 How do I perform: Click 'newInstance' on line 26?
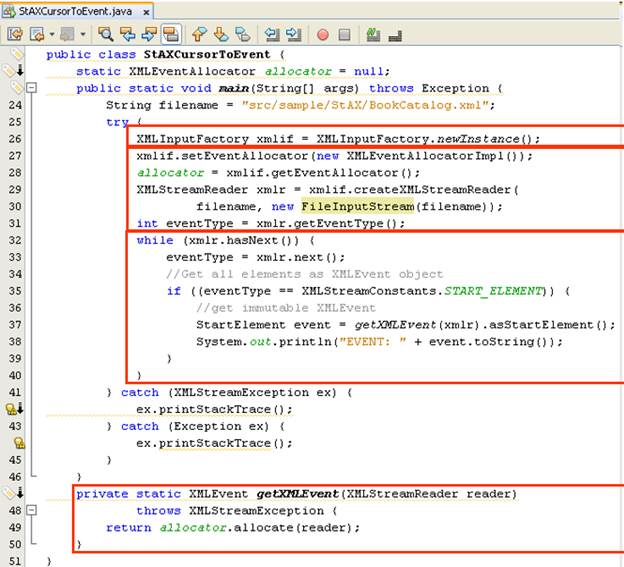point(478,139)
